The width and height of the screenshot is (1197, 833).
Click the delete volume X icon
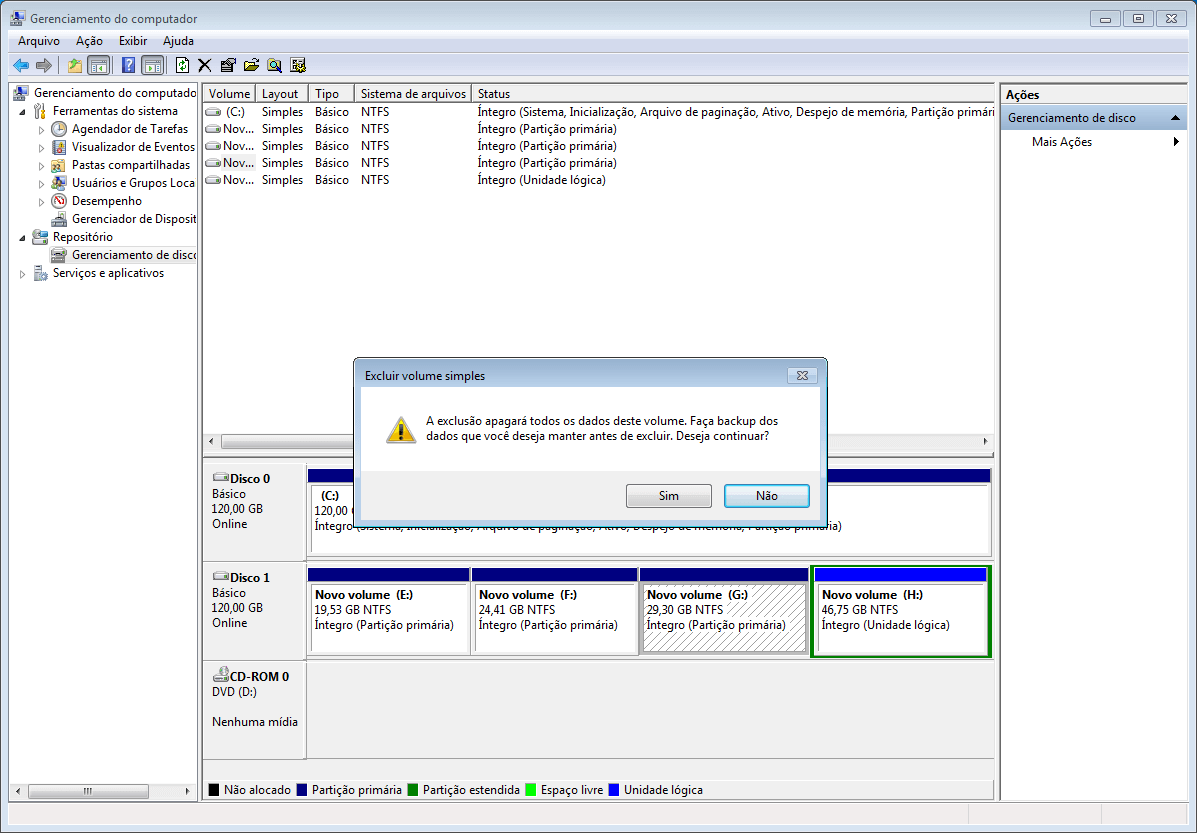[204, 64]
